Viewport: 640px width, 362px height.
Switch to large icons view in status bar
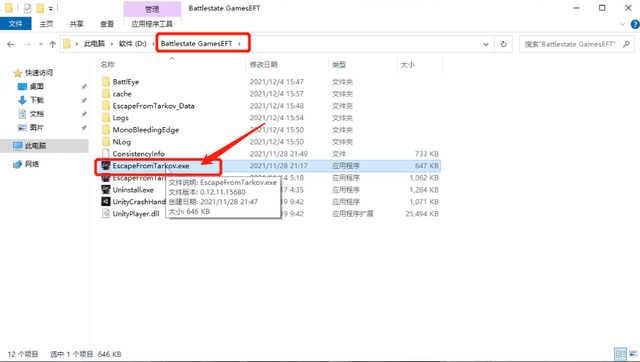(634, 354)
